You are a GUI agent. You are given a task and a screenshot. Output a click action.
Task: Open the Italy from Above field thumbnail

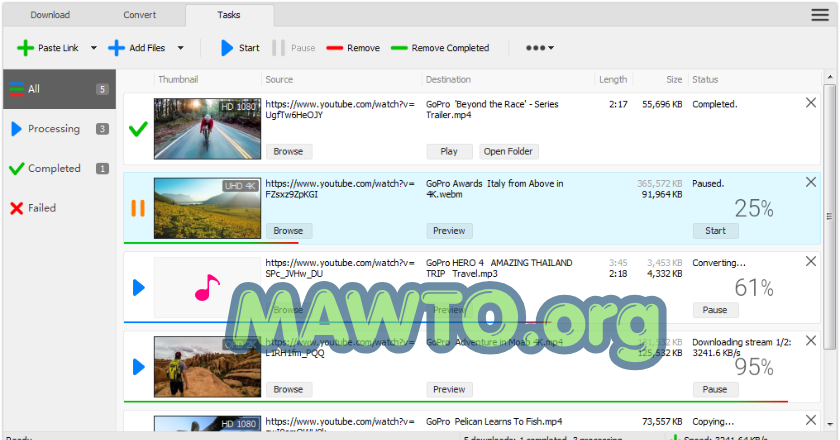point(207,208)
